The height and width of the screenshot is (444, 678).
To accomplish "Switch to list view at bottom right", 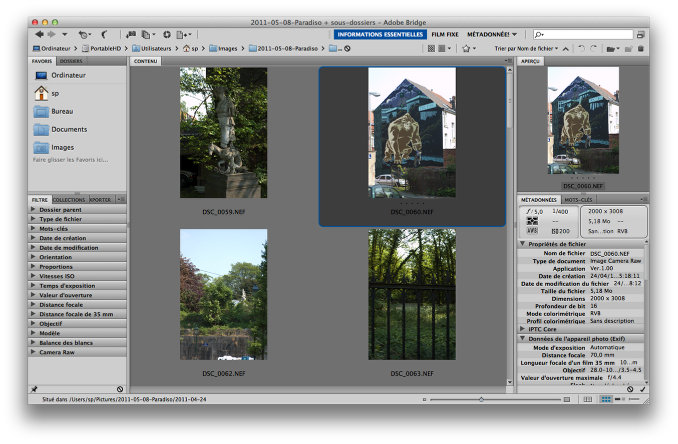I will click(x=633, y=399).
